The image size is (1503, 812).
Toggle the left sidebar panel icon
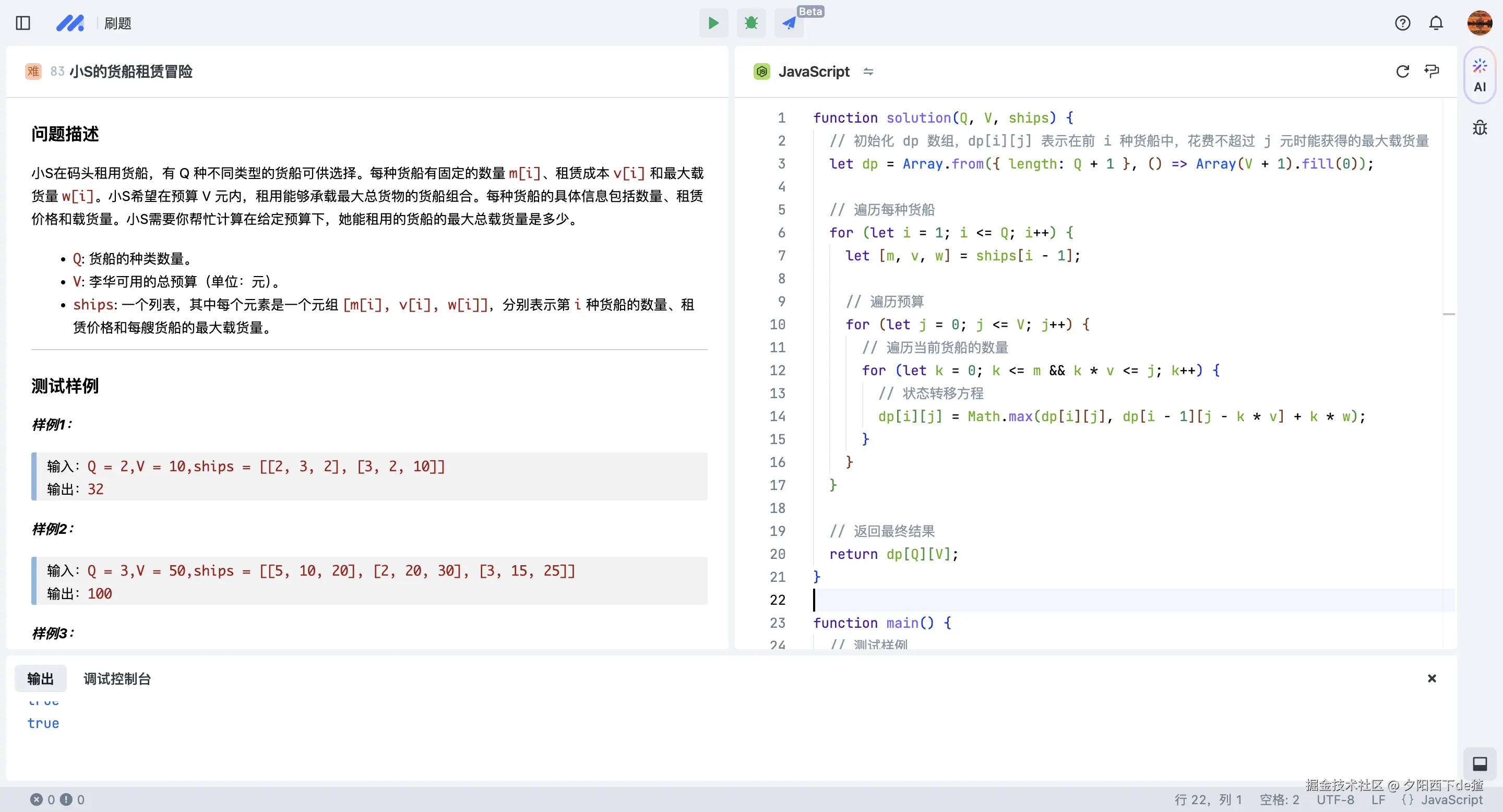pos(23,23)
